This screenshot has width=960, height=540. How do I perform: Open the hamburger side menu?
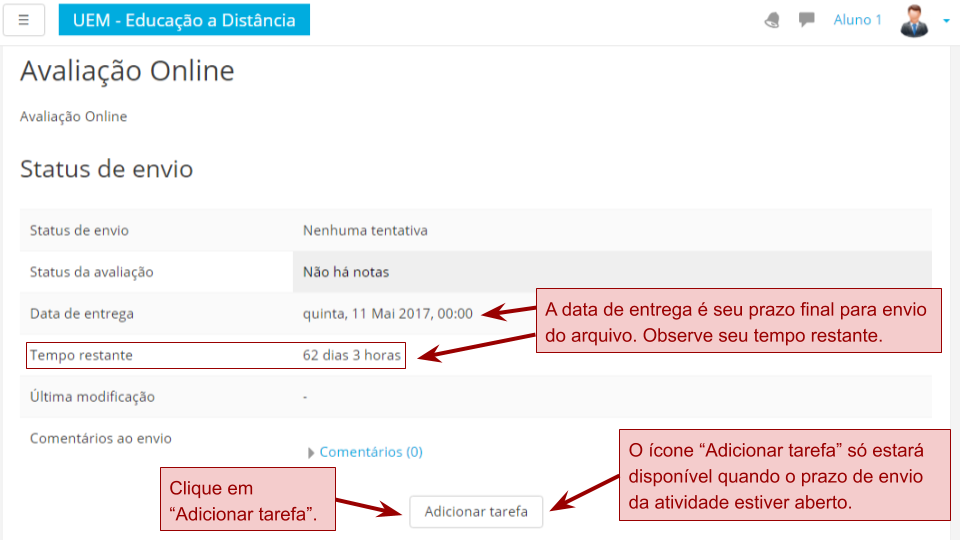coord(24,20)
